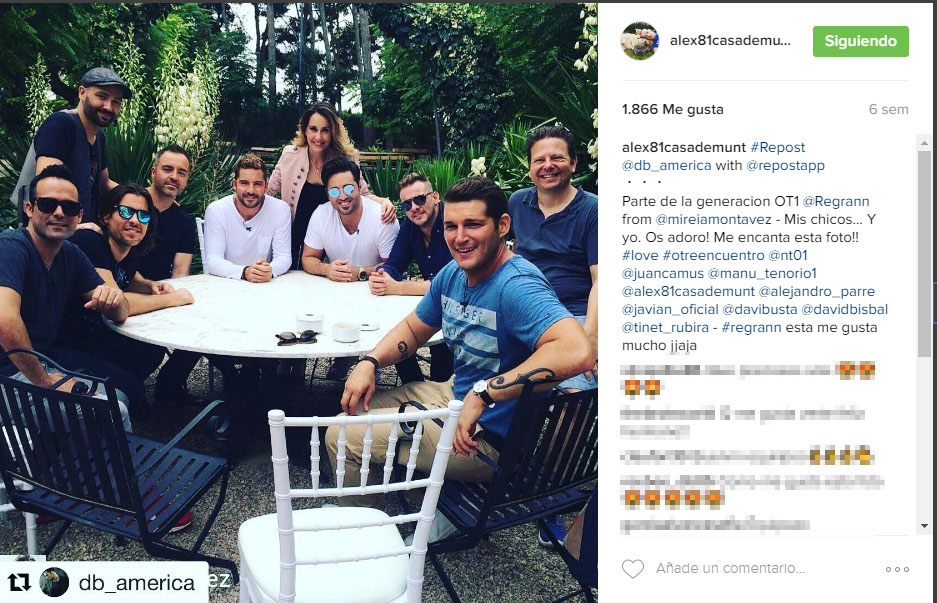Open alex81casademunt profile avatar picture

[640, 41]
